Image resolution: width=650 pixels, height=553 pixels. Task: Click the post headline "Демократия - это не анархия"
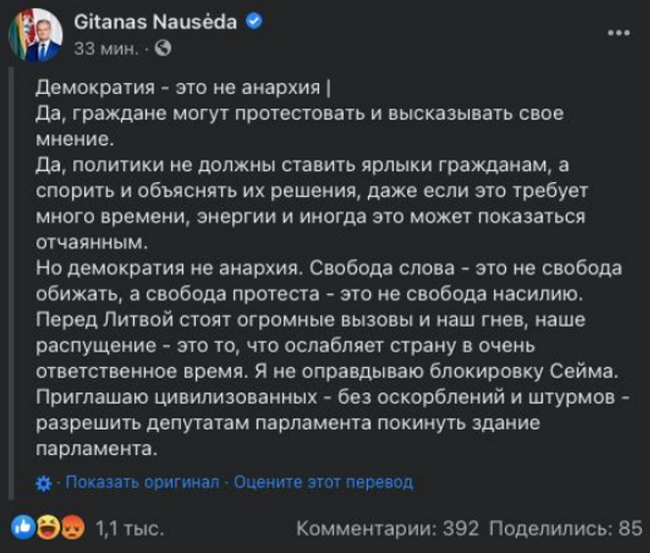click(x=180, y=87)
